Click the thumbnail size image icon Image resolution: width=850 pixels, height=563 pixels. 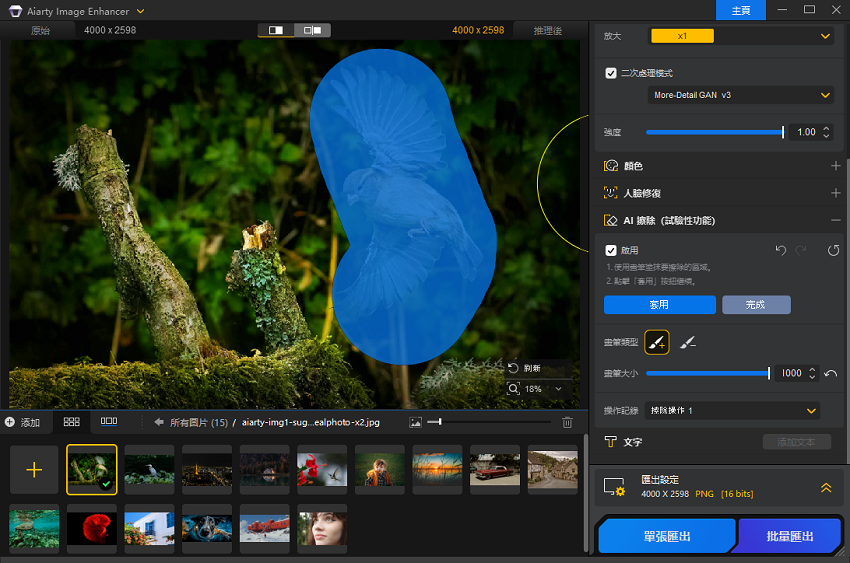416,422
